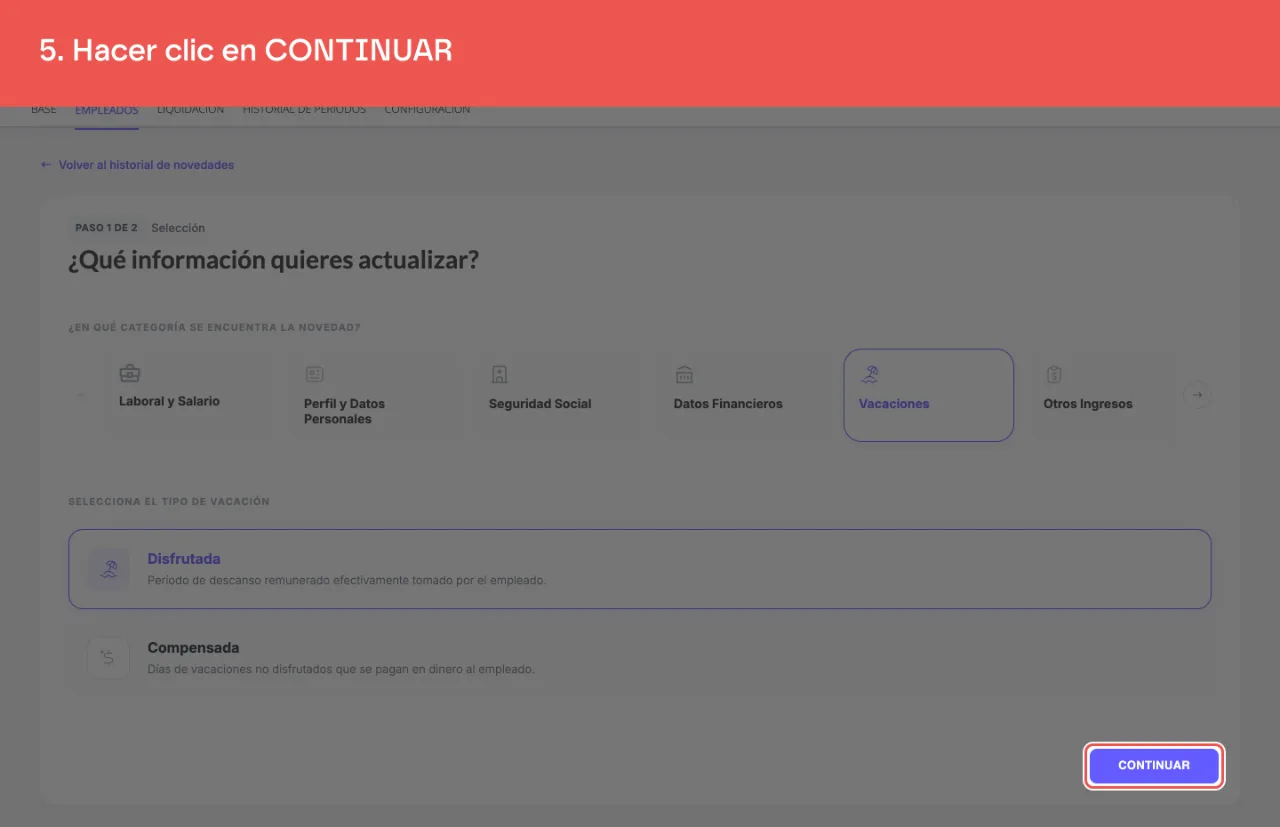Click the Disfrutada description about período de descanso

[347, 580]
